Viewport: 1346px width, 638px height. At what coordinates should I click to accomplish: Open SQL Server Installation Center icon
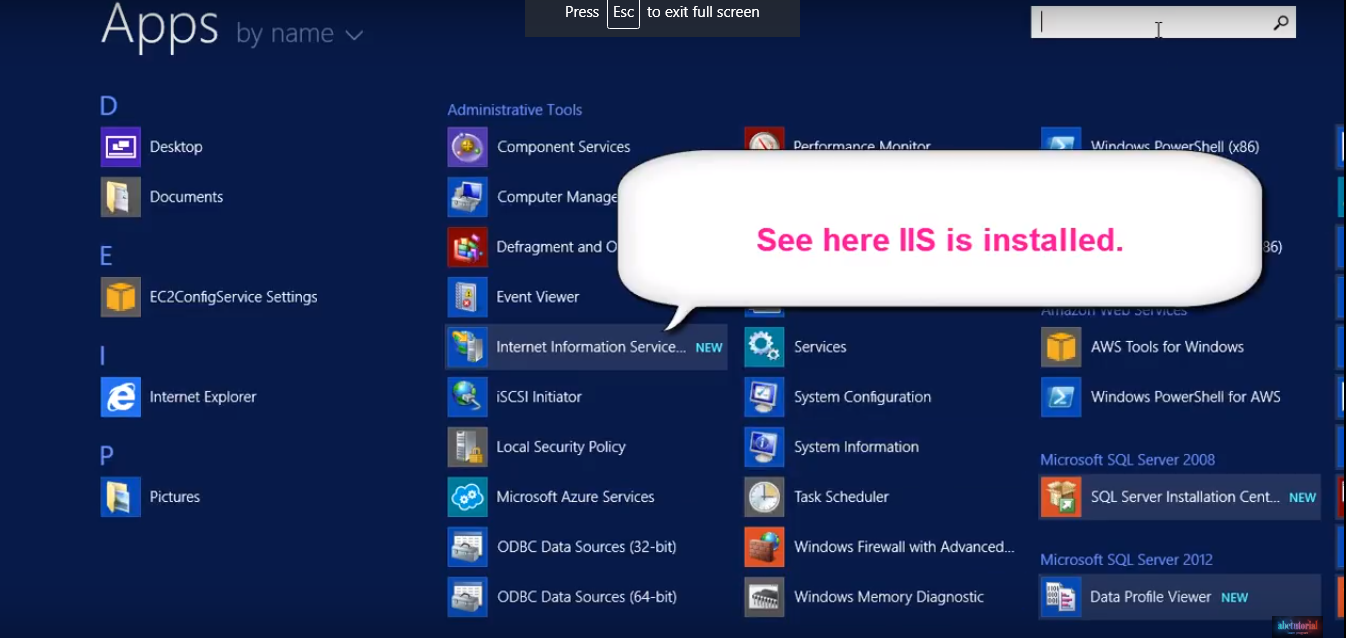pos(1061,497)
